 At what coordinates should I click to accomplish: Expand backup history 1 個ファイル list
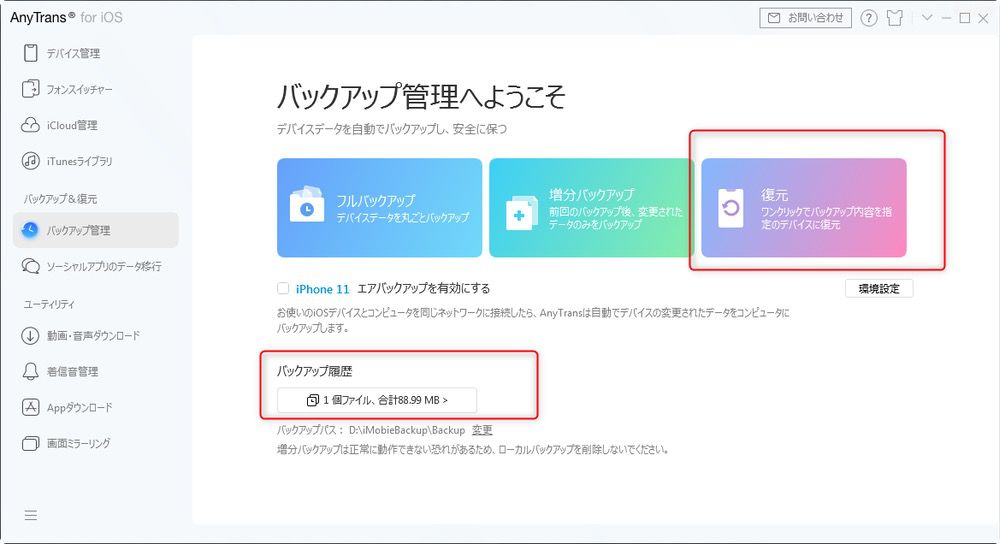coord(377,400)
